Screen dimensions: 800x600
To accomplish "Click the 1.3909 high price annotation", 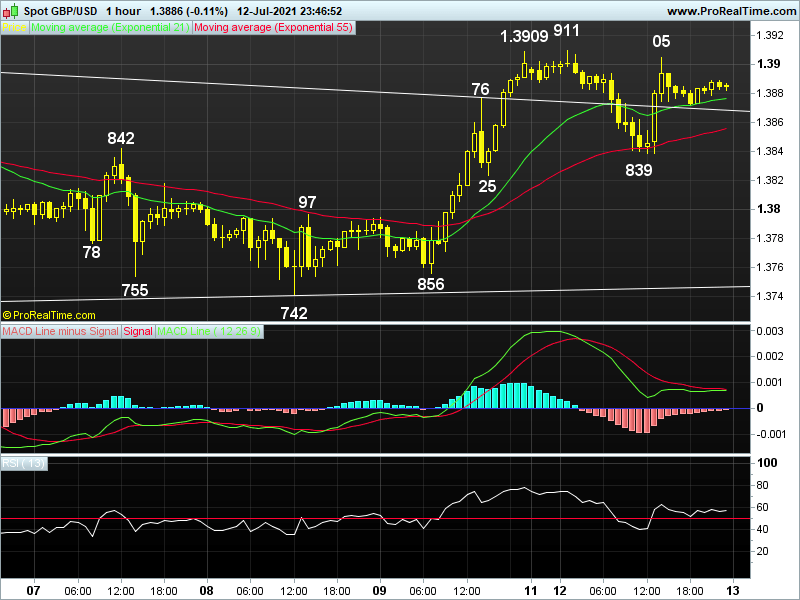I will (x=524, y=37).
